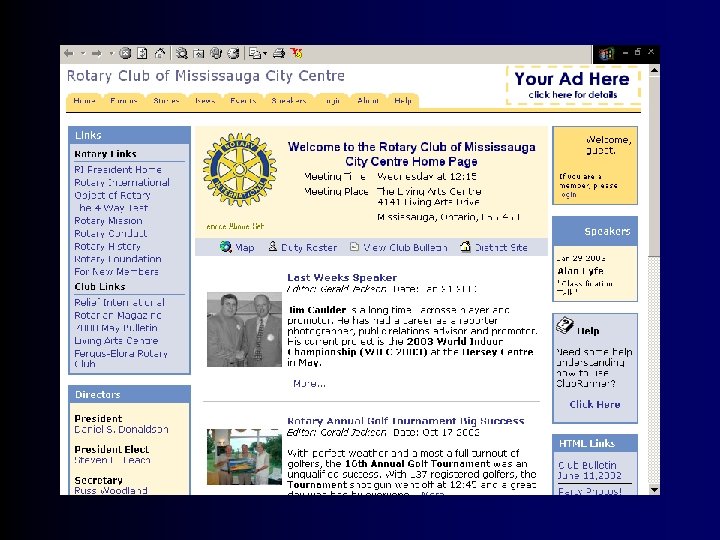Click the Help panel Click Here link
The height and width of the screenshot is (540, 720).
[x=595, y=404]
